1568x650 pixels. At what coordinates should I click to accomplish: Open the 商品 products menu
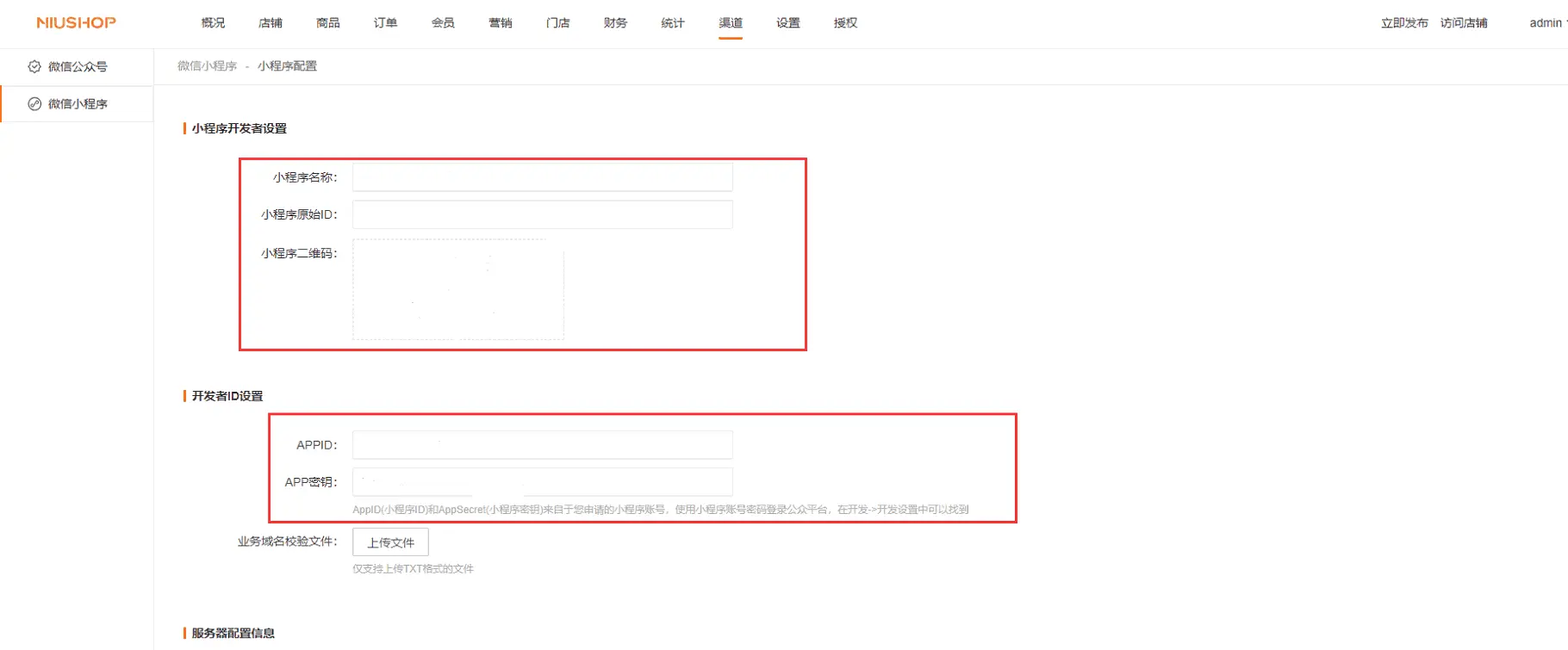click(x=328, y=23)
